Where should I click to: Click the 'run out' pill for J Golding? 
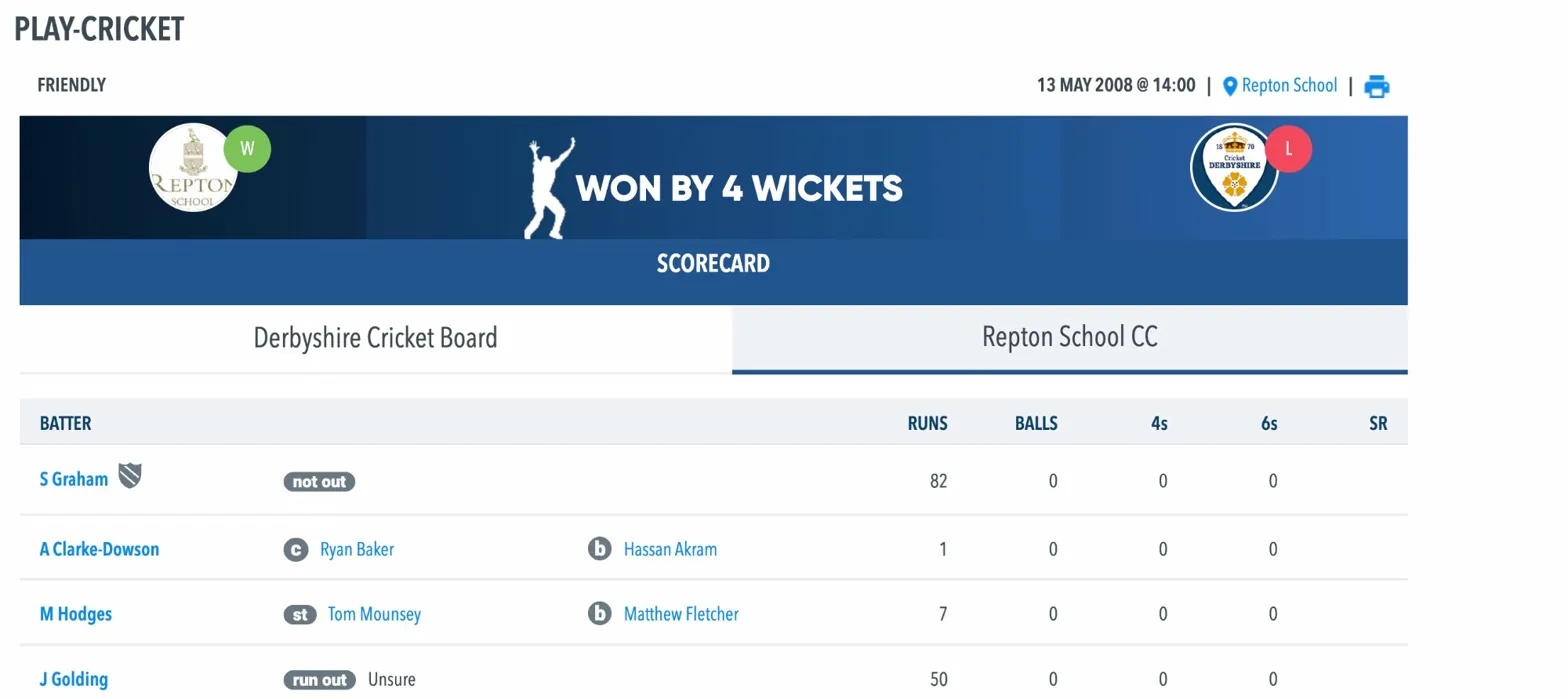[x=320, y=679]
